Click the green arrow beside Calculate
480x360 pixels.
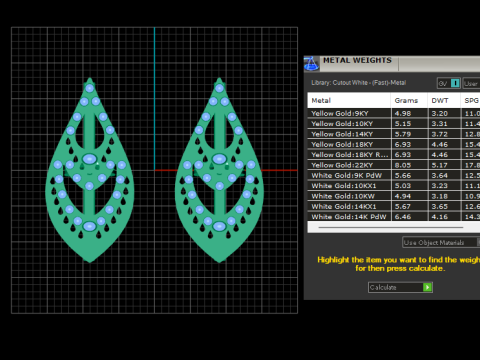(427, 287)
